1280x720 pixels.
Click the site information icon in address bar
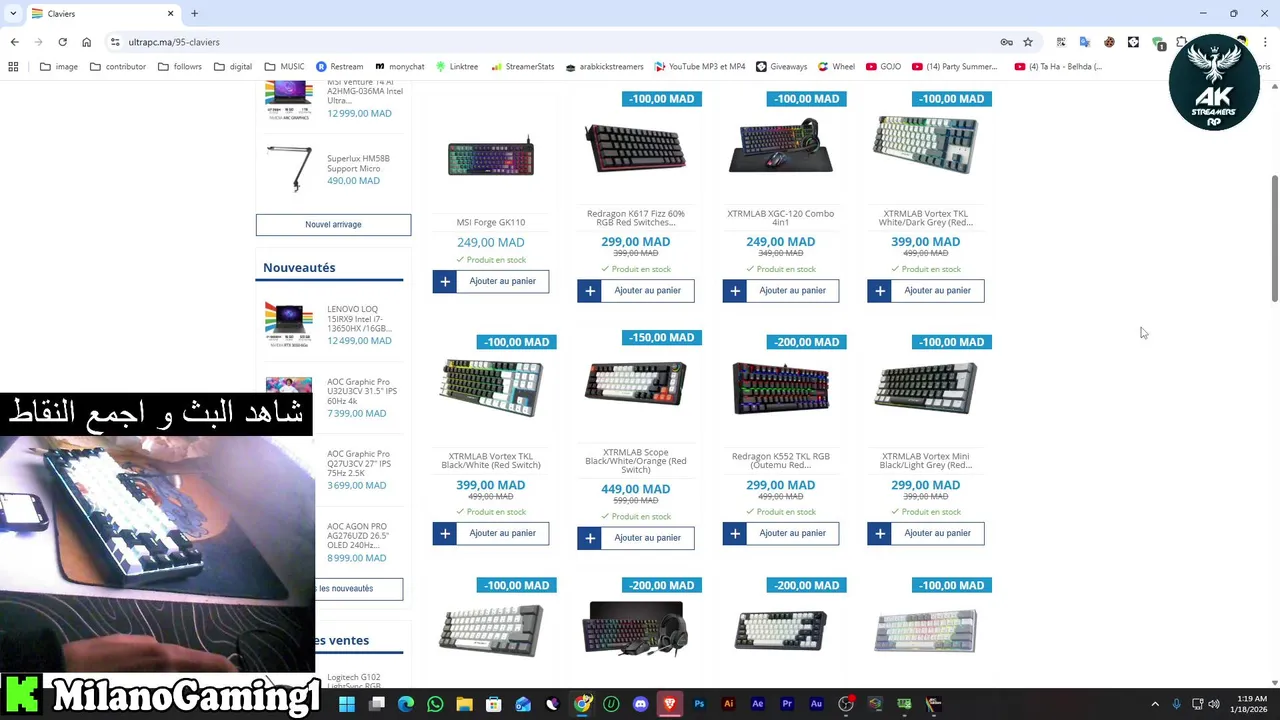tap(115, 42)
